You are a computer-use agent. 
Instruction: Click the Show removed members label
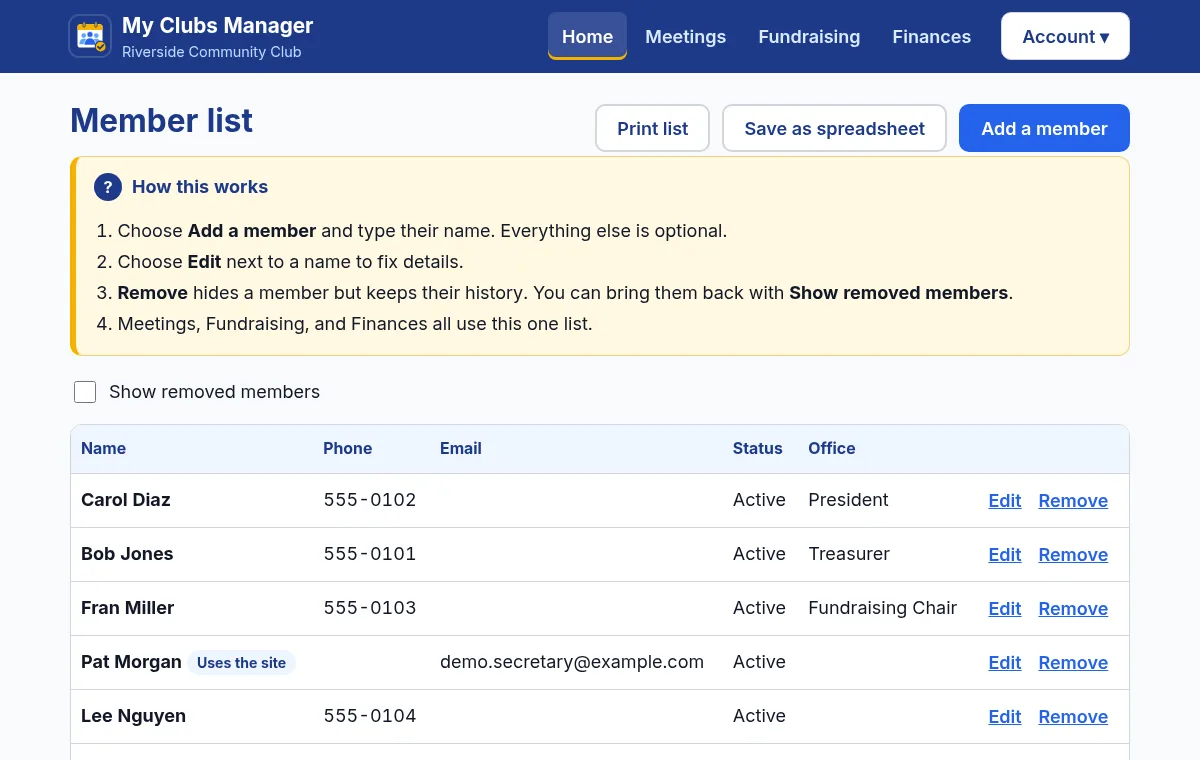[x=214, y=392]
